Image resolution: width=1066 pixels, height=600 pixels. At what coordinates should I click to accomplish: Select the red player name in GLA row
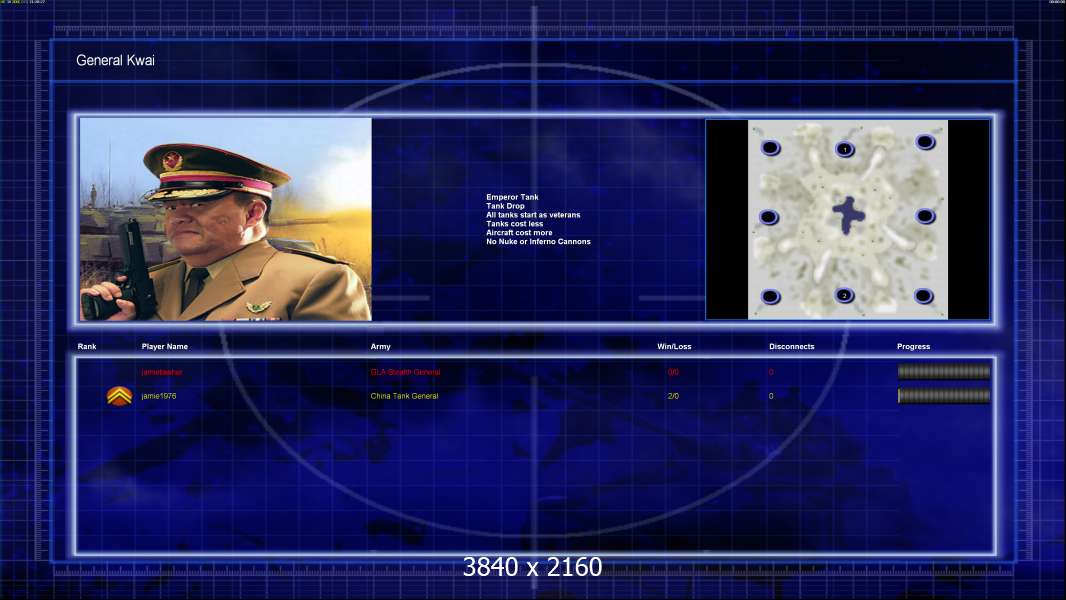pyautogui.click(x=162, y=372)
